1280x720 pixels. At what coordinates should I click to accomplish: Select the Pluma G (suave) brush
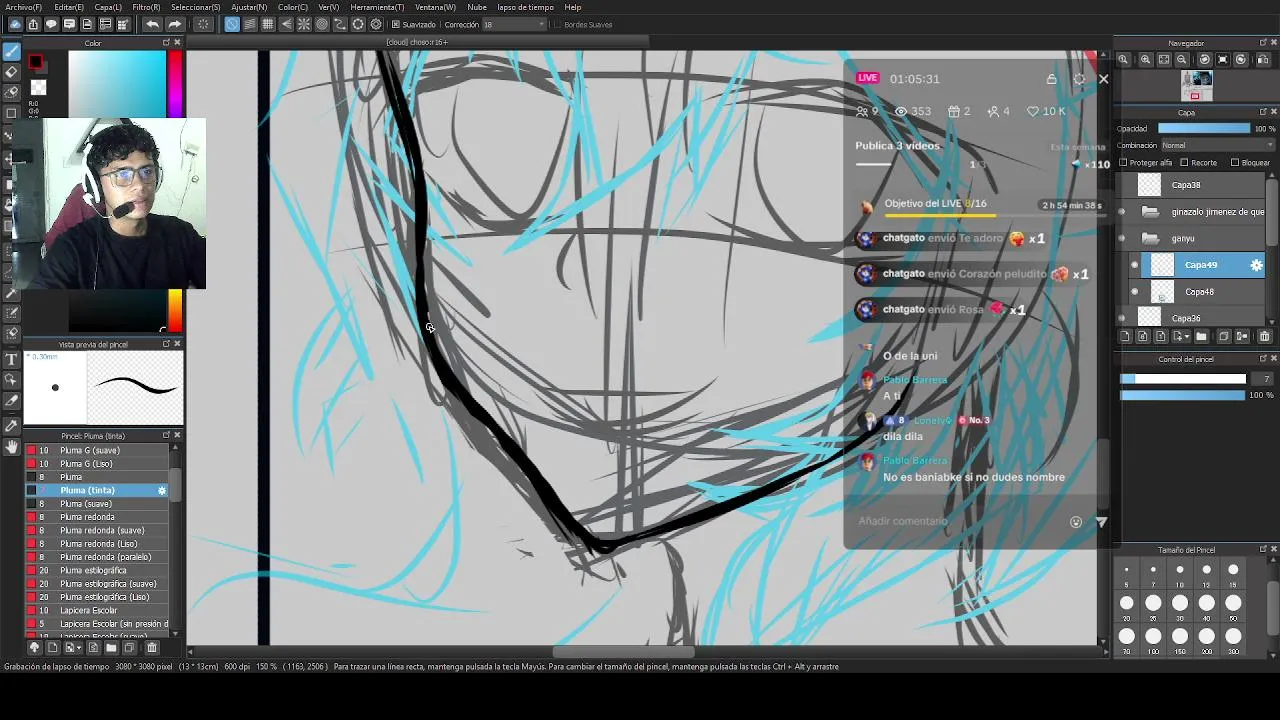click(97, 450)
